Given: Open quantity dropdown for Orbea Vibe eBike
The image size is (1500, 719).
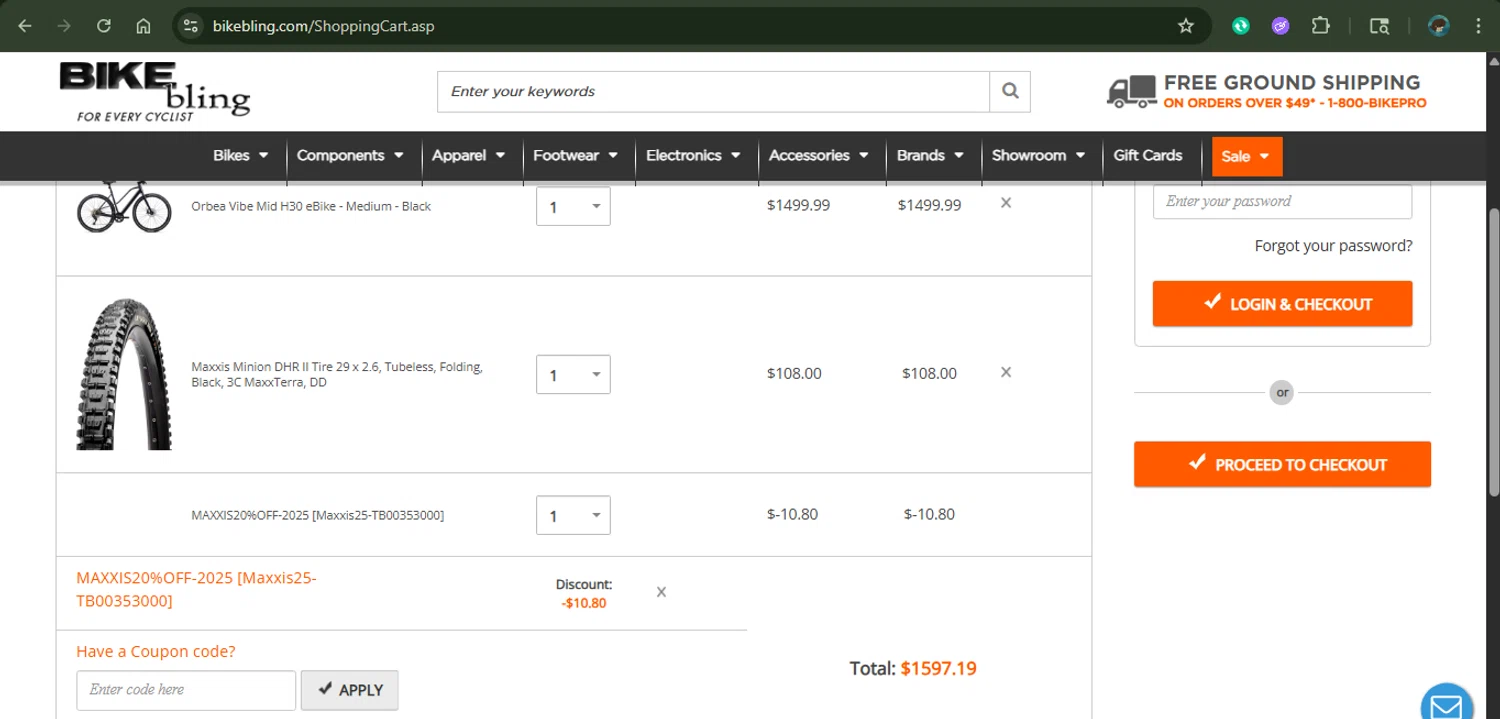Looking at the screenshot, I should 573,207.
